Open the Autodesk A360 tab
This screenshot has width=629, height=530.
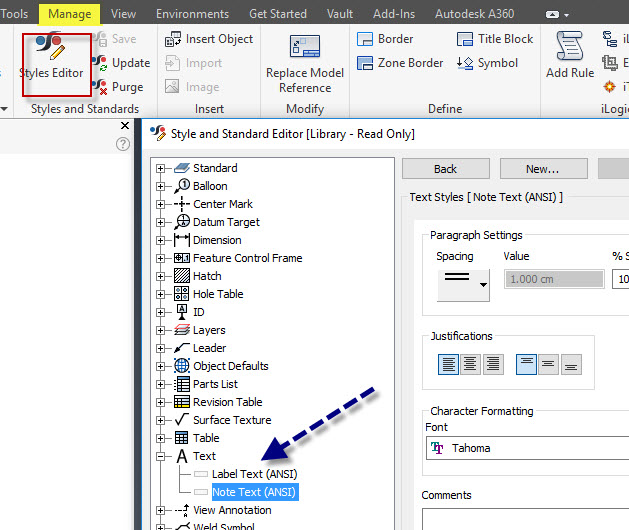coord(474,14)
